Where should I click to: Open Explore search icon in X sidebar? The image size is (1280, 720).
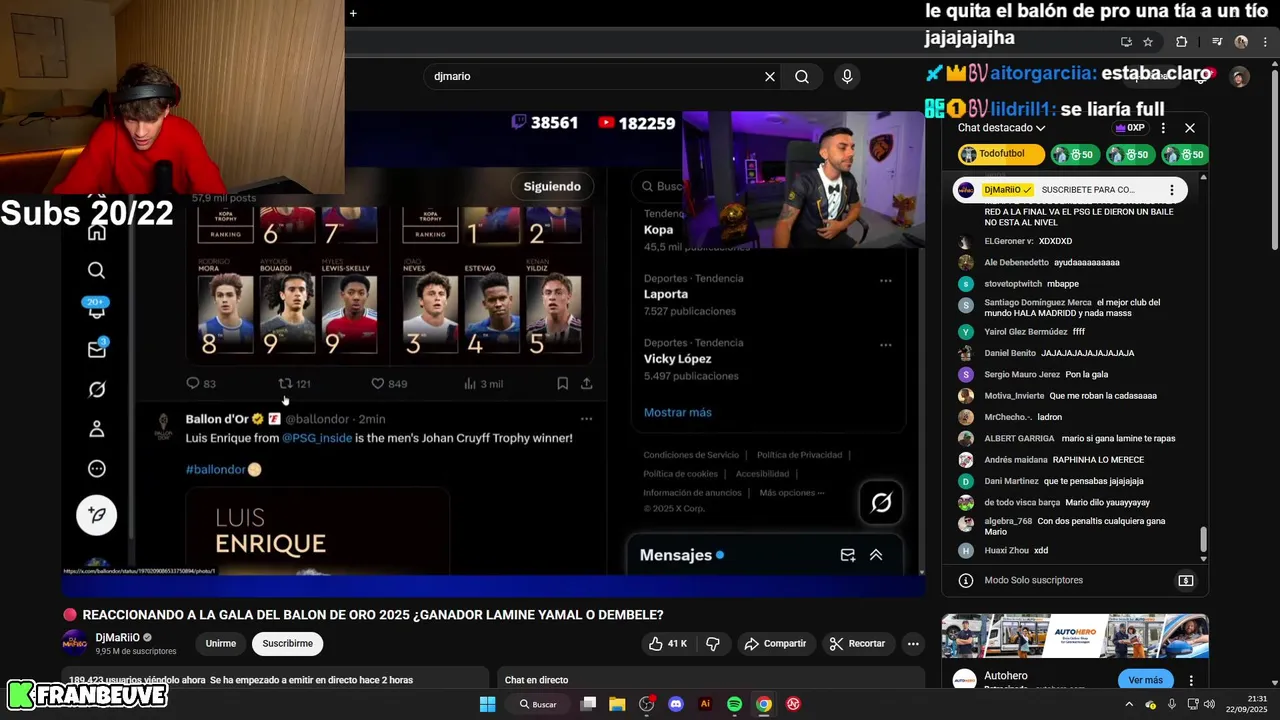click(97, 270)
